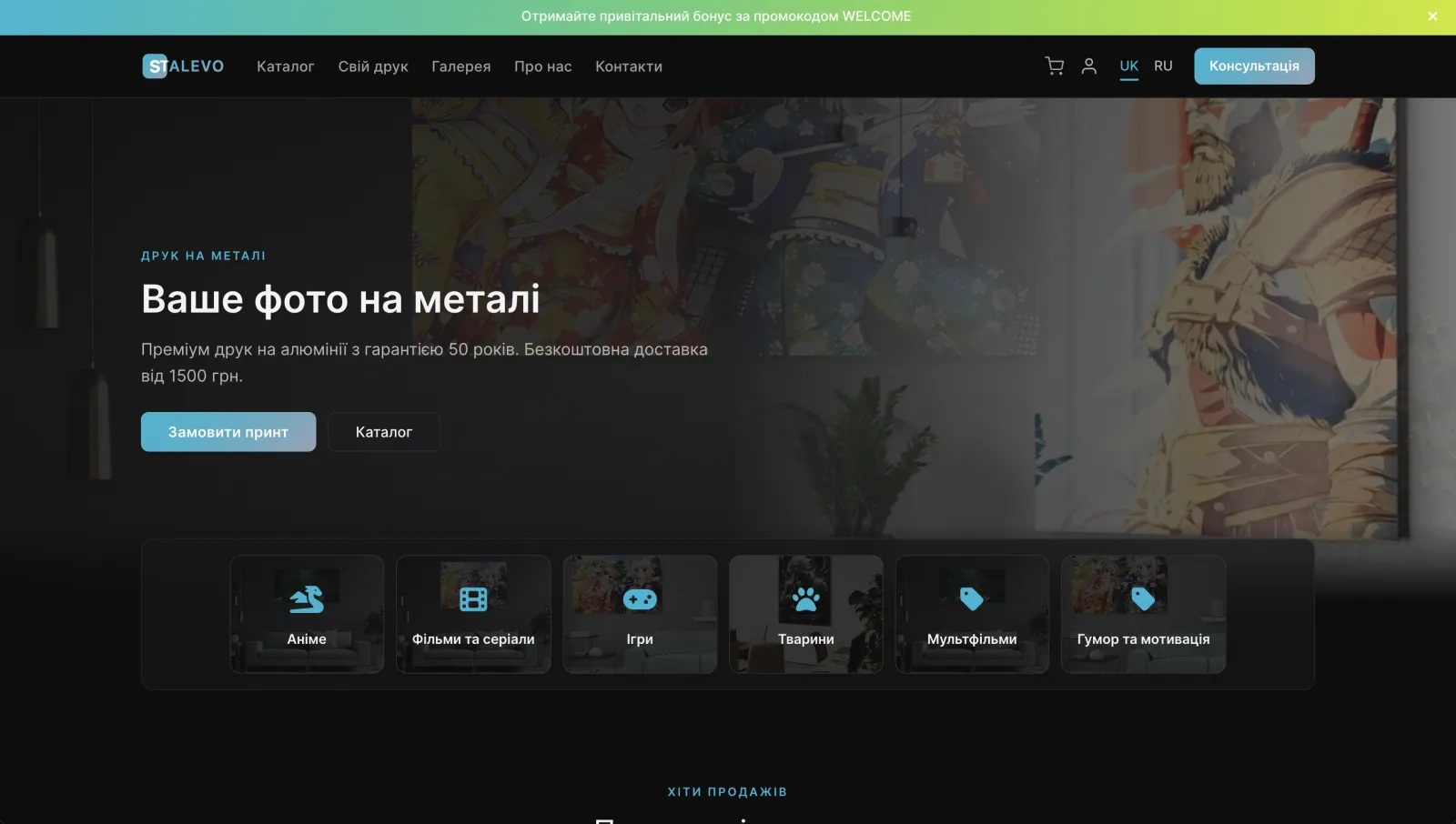Click the Замовити принт button
The image size is (1456, 824).
point(228,432)
